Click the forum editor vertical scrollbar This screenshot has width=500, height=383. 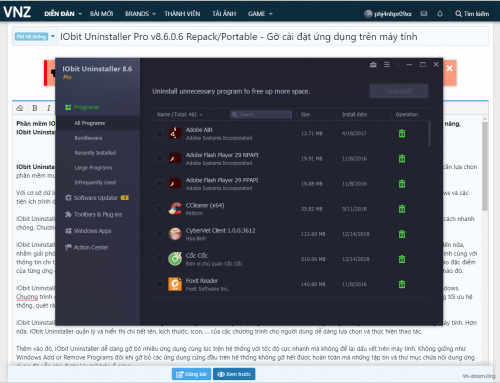pos(485,166)
